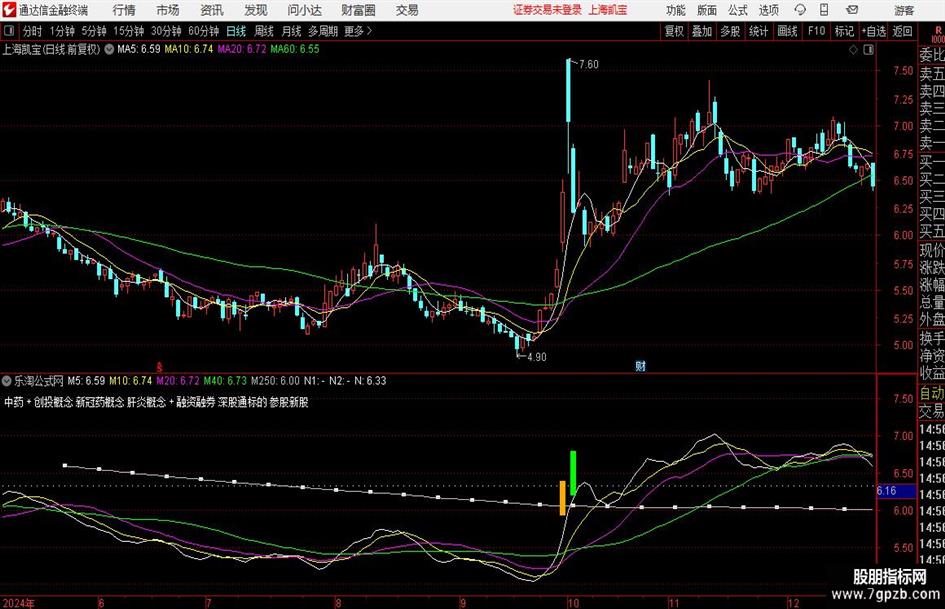Screen dimensions: 945x609
Task: Click the MA60: 6.55 value text
Action: coord(295,49)
